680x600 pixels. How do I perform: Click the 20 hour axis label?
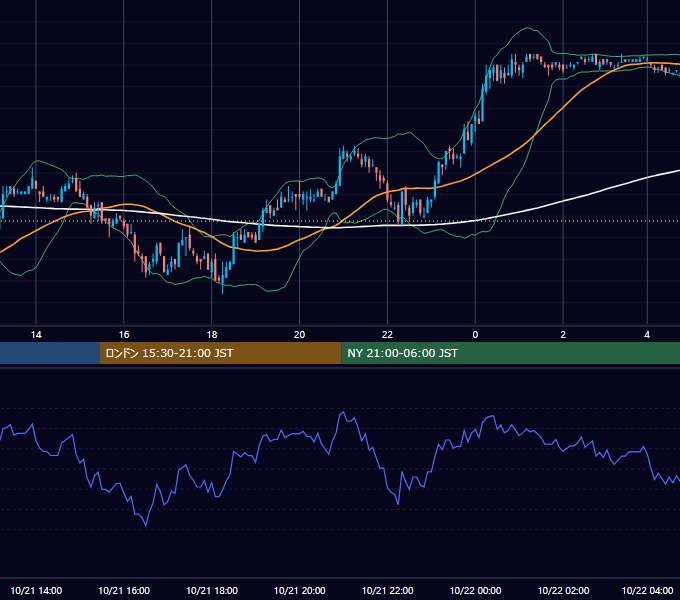click(299, 335)
